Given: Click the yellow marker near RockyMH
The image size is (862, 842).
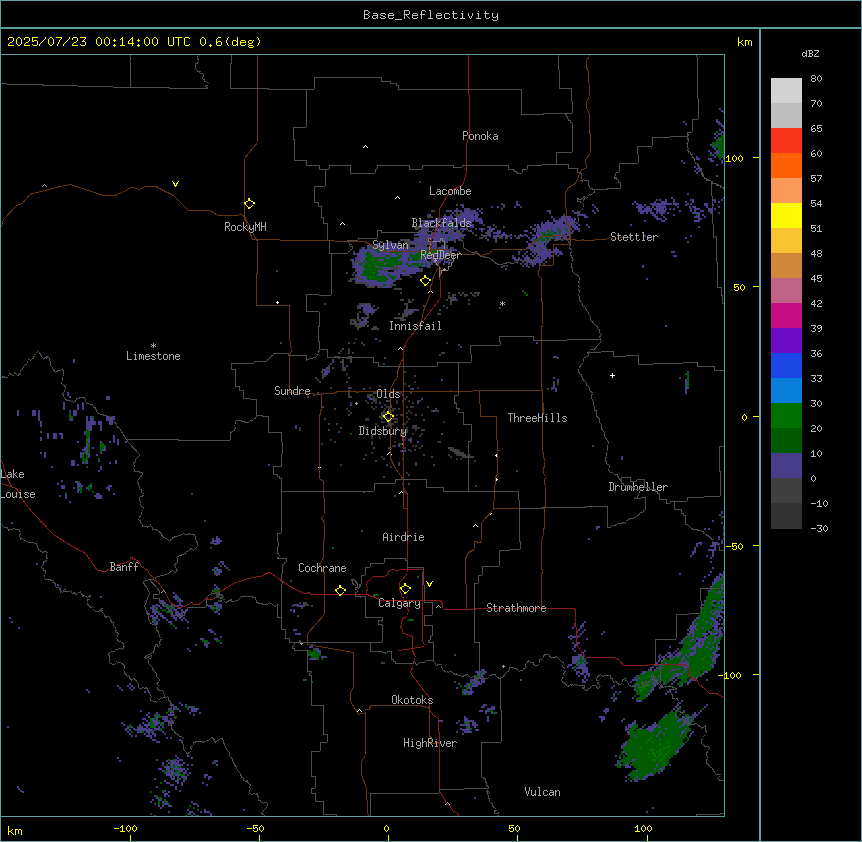Looking at the screenshot, I should pos(249,203).
